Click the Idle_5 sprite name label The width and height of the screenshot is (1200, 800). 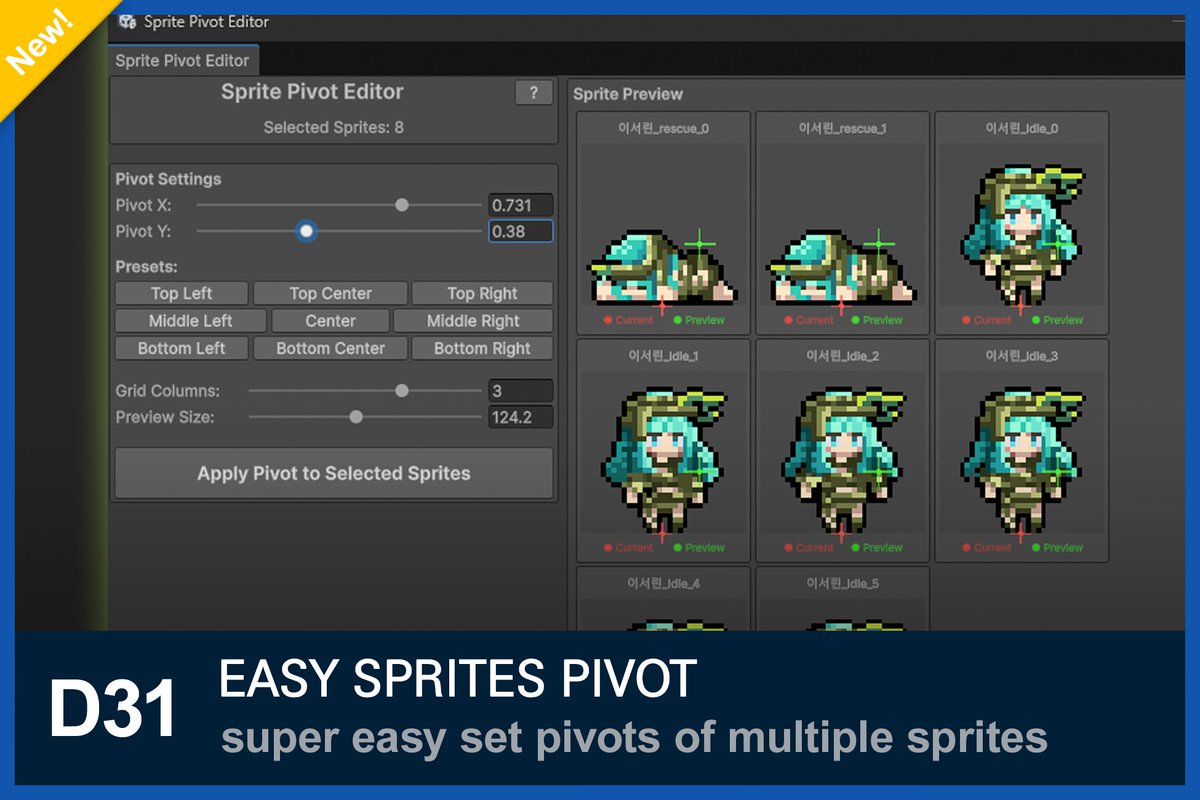(842, 583)
